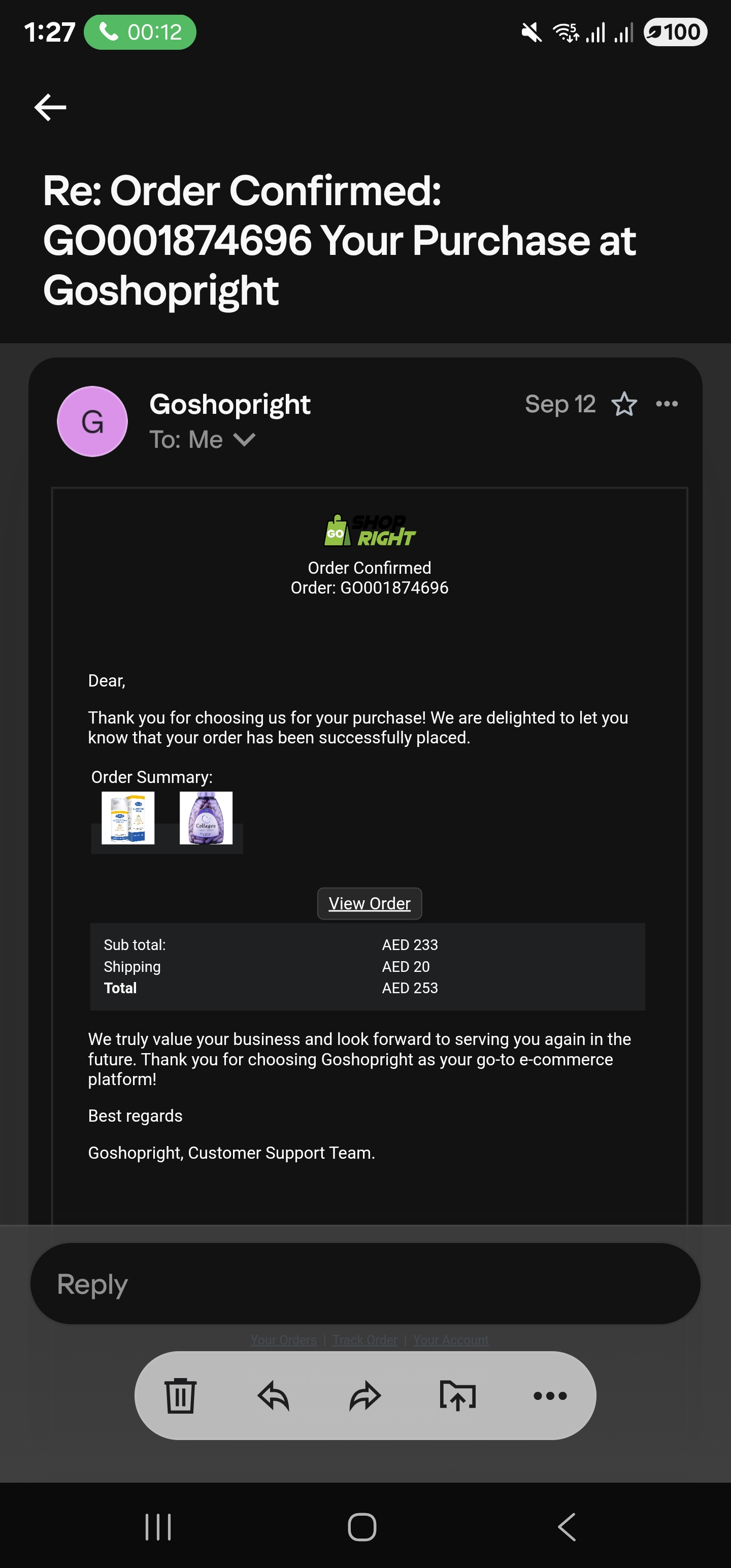Image resolution: width=731 pixels, height=1568 pixels.
Task: Tap the move to folder icon
Action: pos(458,1396)
